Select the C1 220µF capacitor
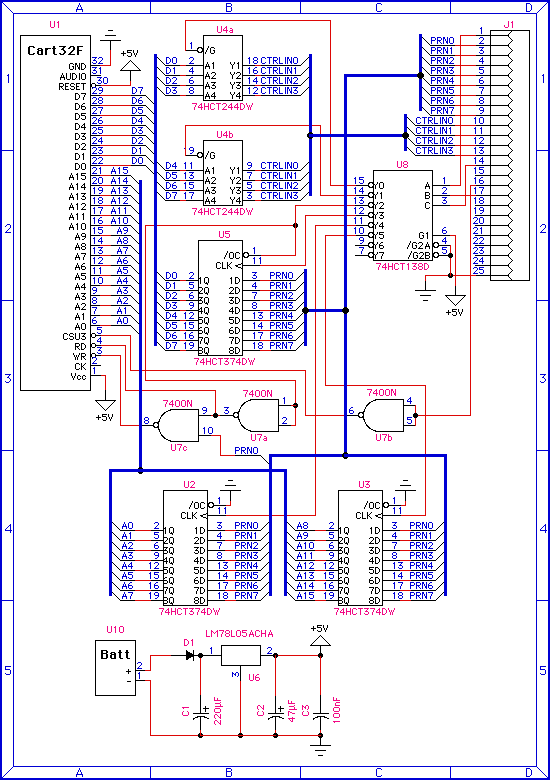The height and width of the screenshot is (780, 550). click(x=201, y=715)
